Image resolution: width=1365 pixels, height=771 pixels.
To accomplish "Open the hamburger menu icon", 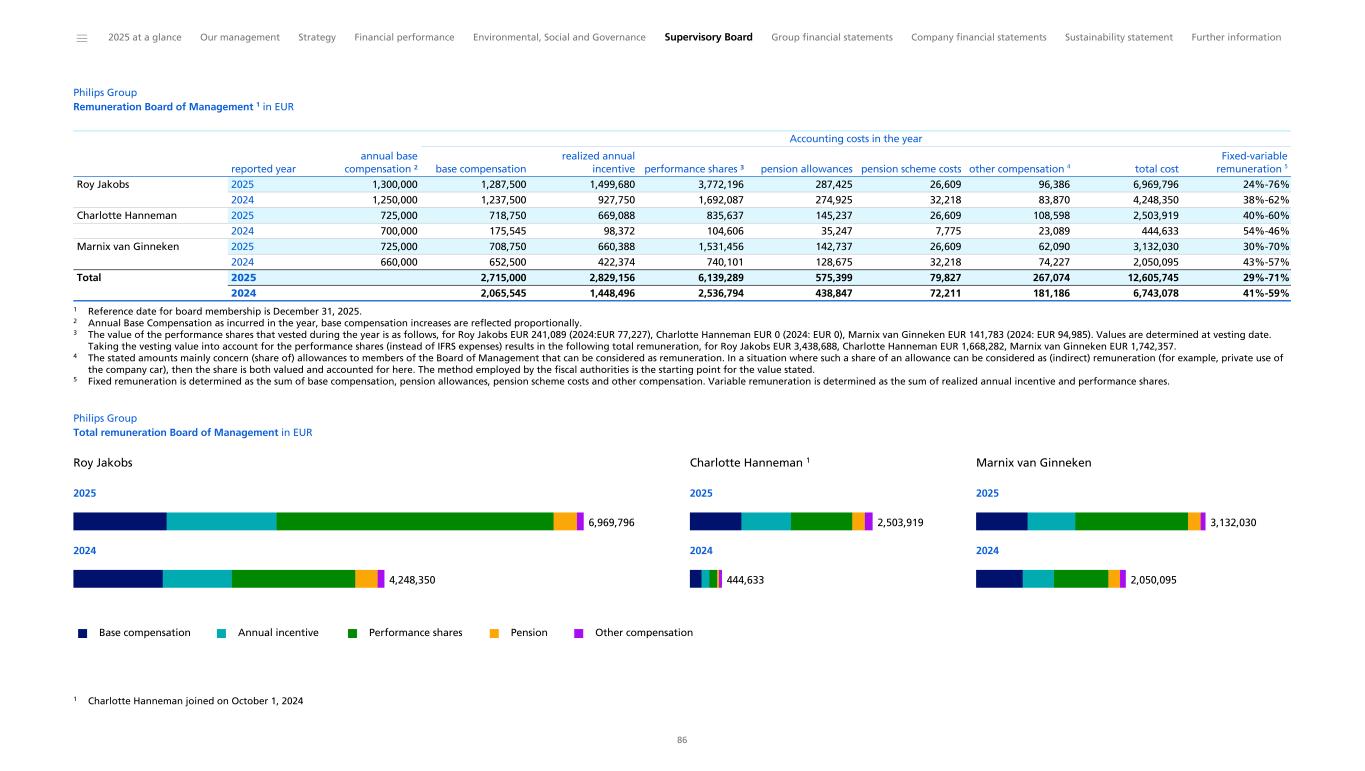I will 82,38.
